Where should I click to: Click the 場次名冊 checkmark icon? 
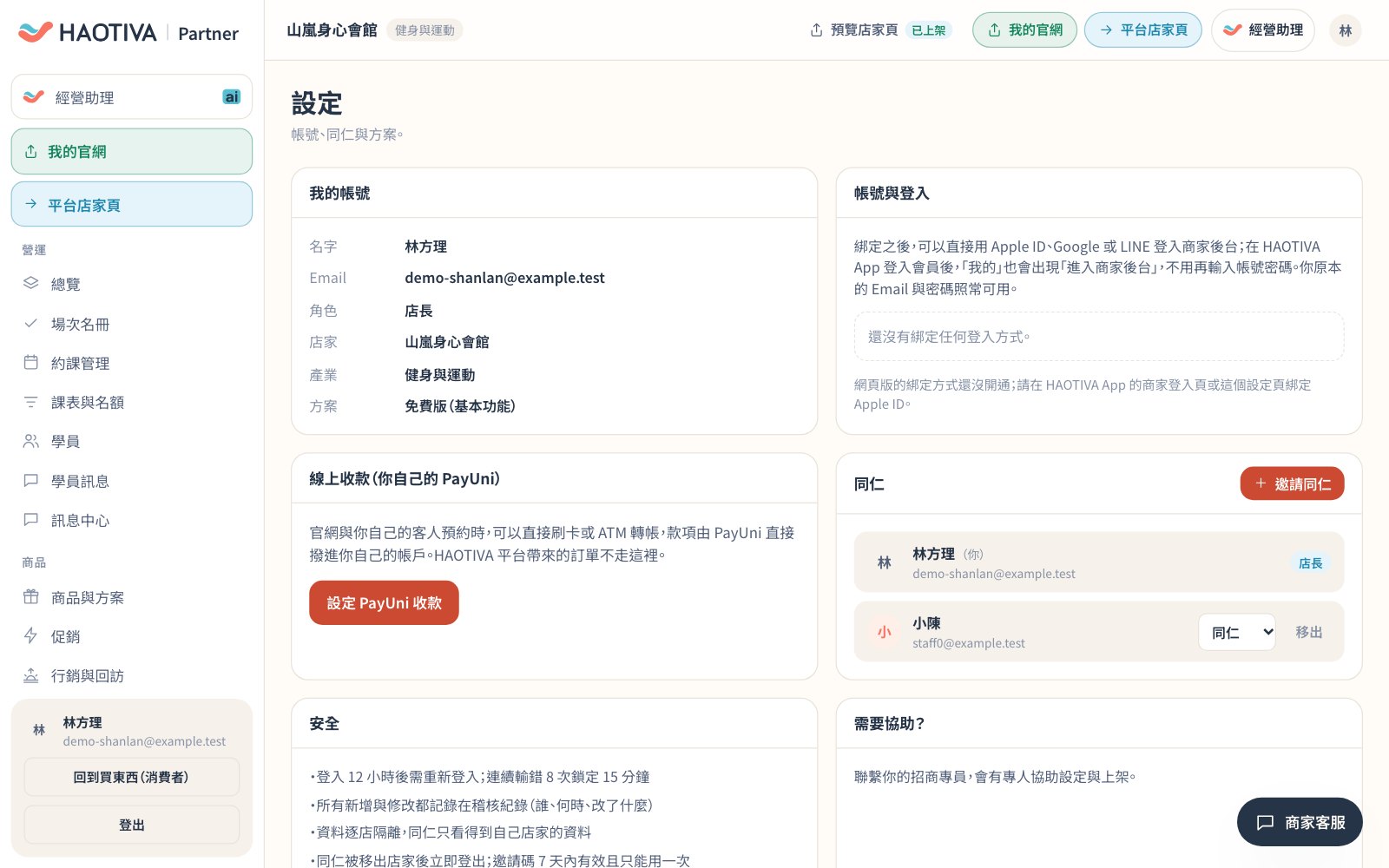(x=31, y=324)
